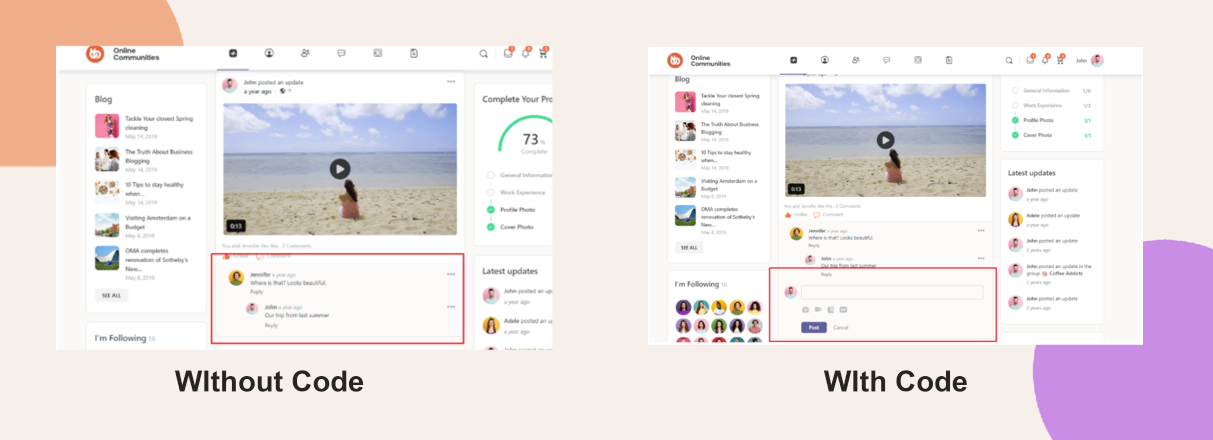Screen dimensions: 1213x440
Task: Reply to Jennifer's comment in Without Code screenshot
Action: pyautogui.click(x=257, y=291)
